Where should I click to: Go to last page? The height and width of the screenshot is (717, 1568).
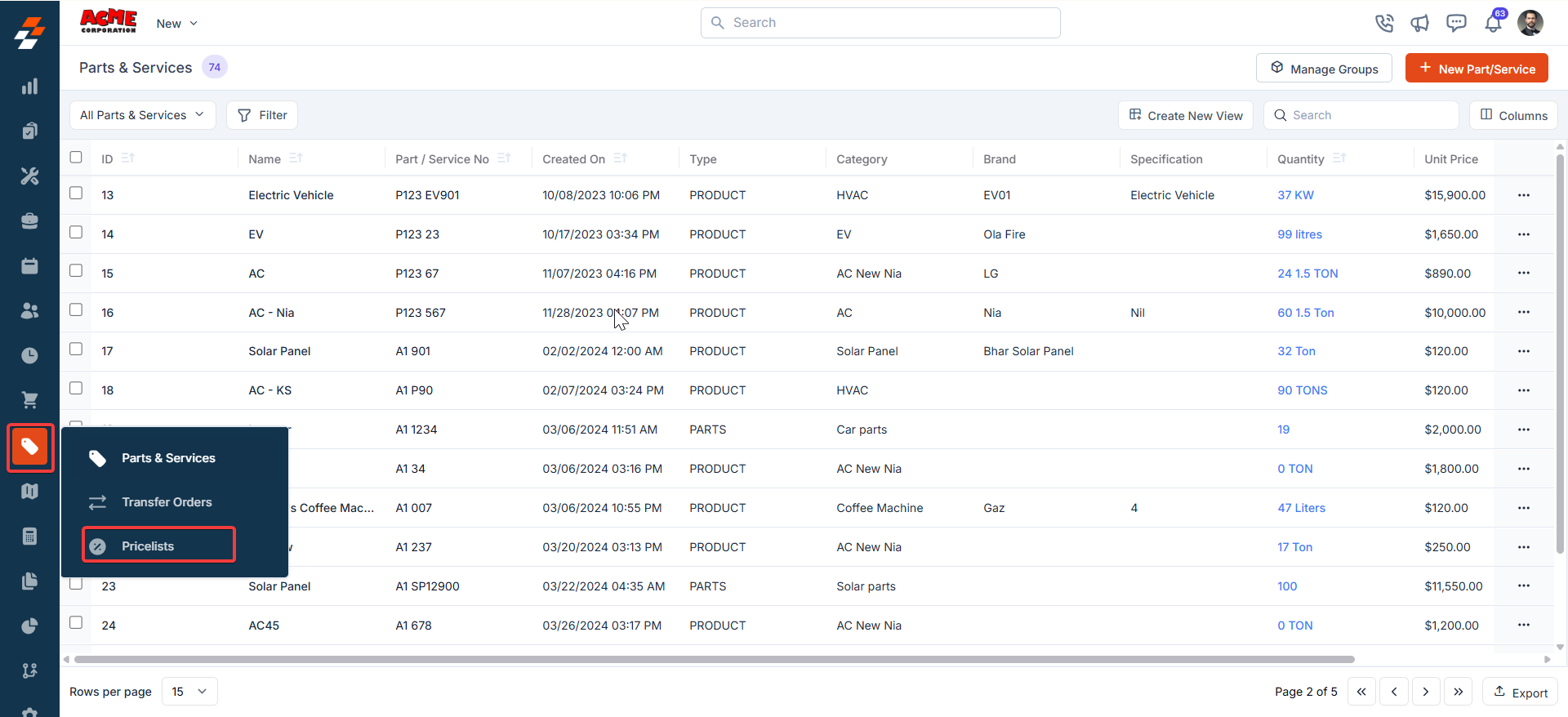1459,692
